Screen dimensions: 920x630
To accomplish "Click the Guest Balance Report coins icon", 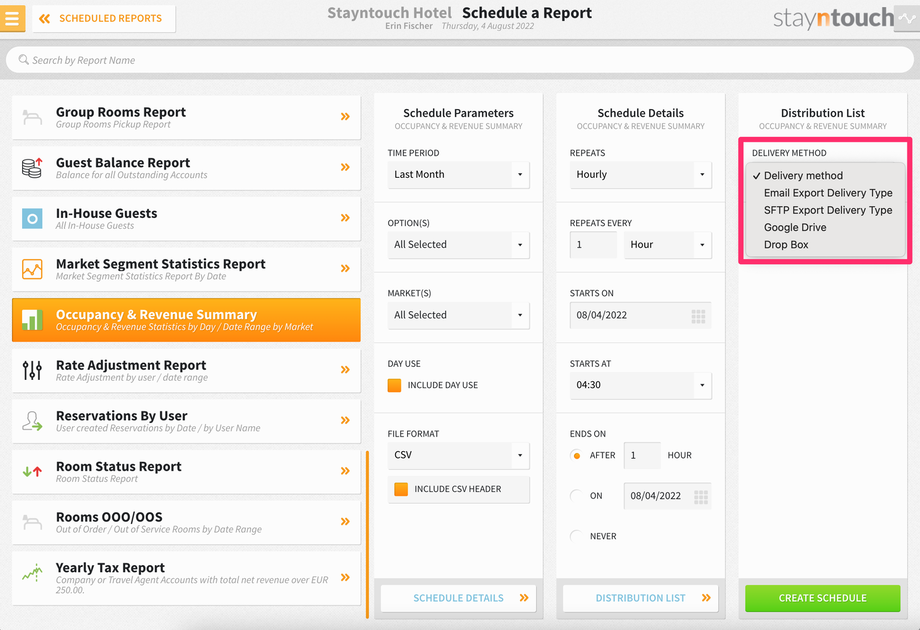I will pos(32,168).
